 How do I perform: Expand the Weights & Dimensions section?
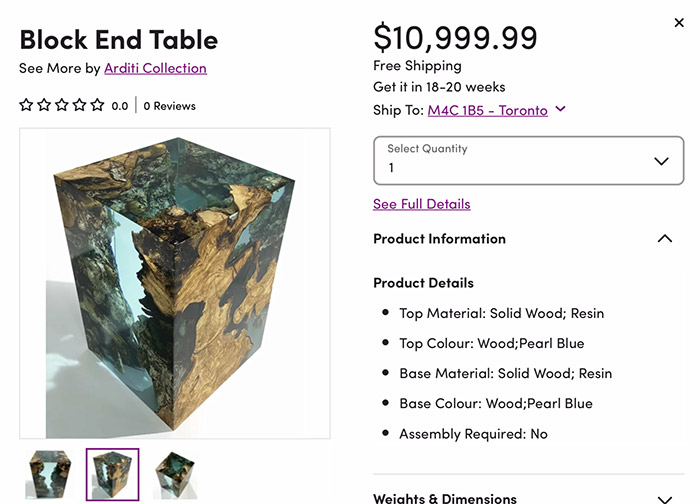(x=664, y=497)
